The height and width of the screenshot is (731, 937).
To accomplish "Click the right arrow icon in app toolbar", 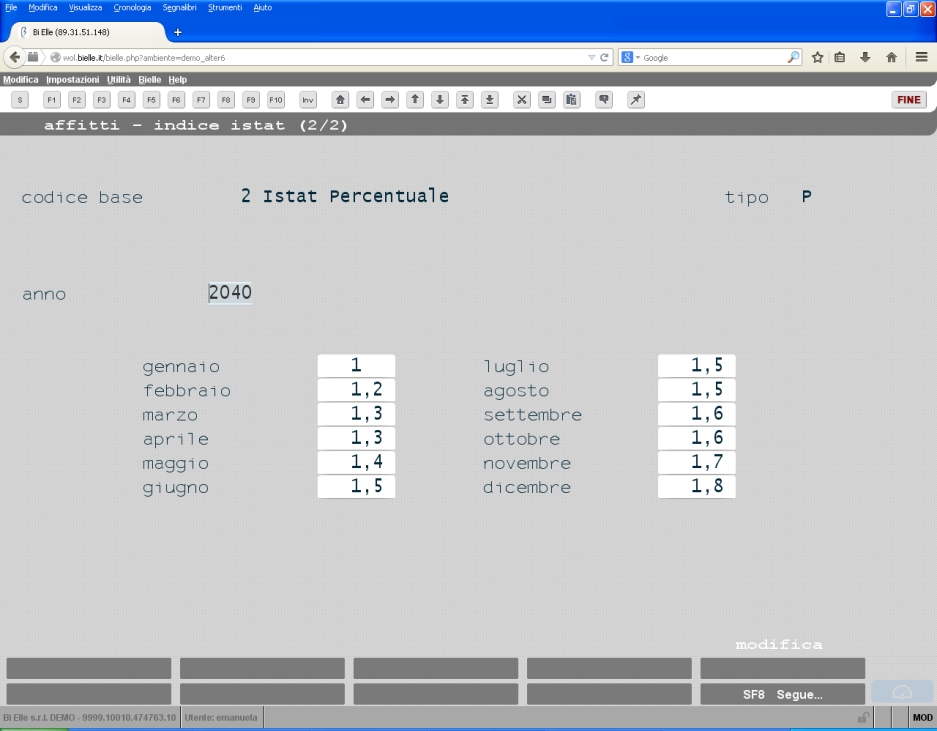I will (x=390, y=100).
